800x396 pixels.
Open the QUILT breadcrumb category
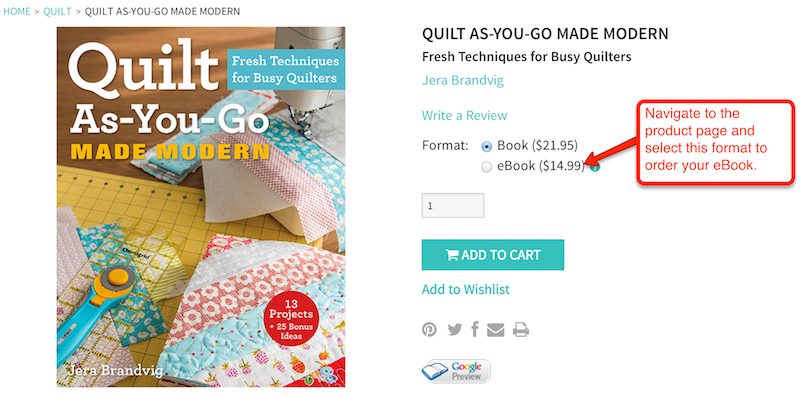57,11
